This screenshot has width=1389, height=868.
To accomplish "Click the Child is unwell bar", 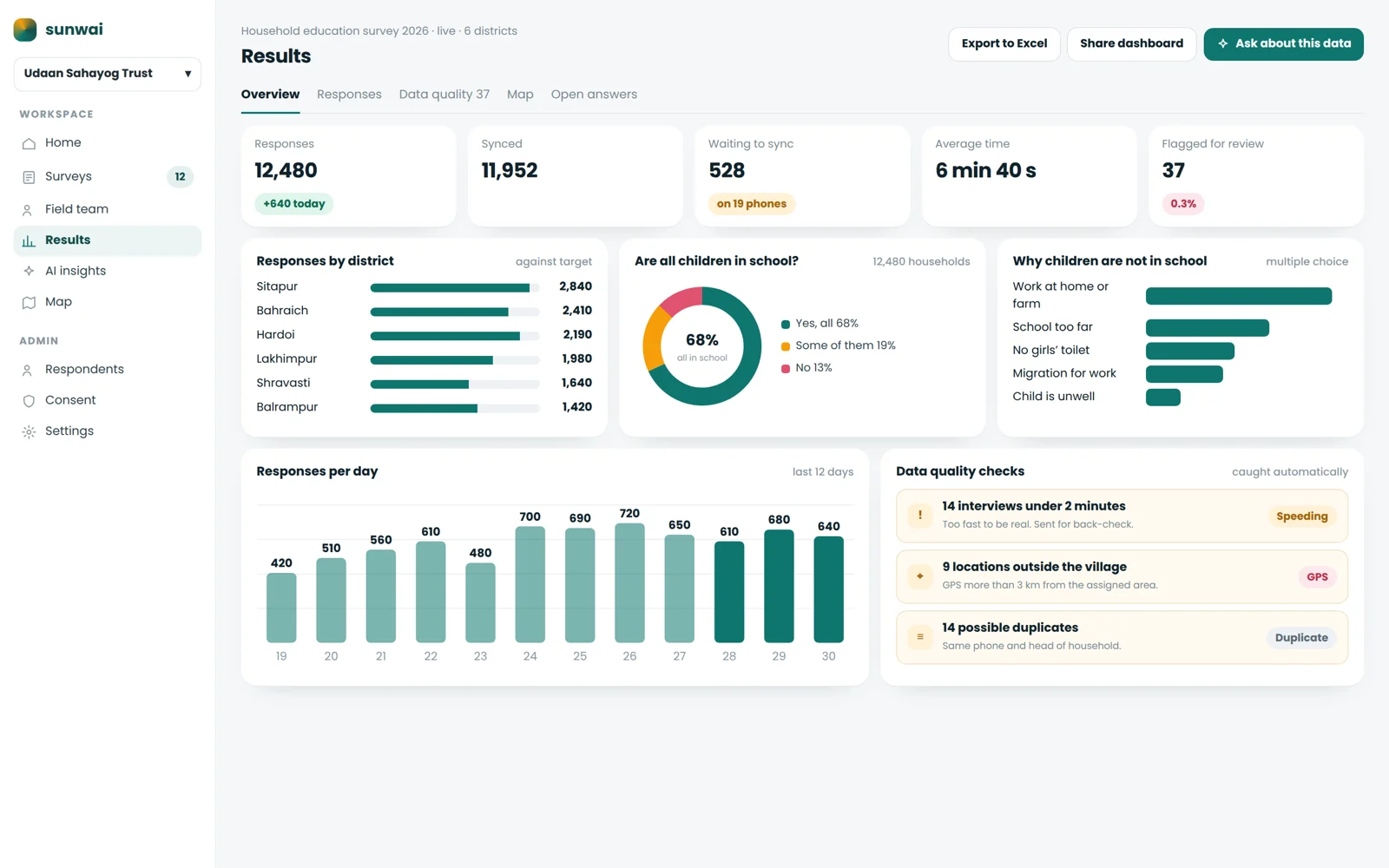I will tap(1163, 398).
